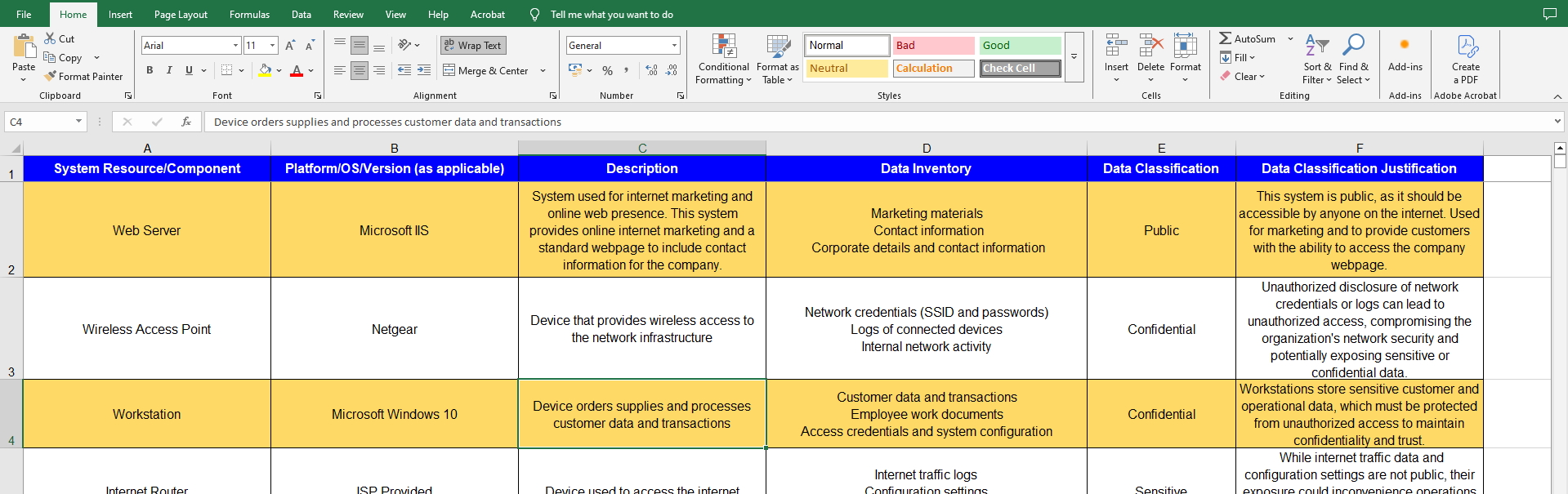Click the Insert cells icon

click(1116, 46)
